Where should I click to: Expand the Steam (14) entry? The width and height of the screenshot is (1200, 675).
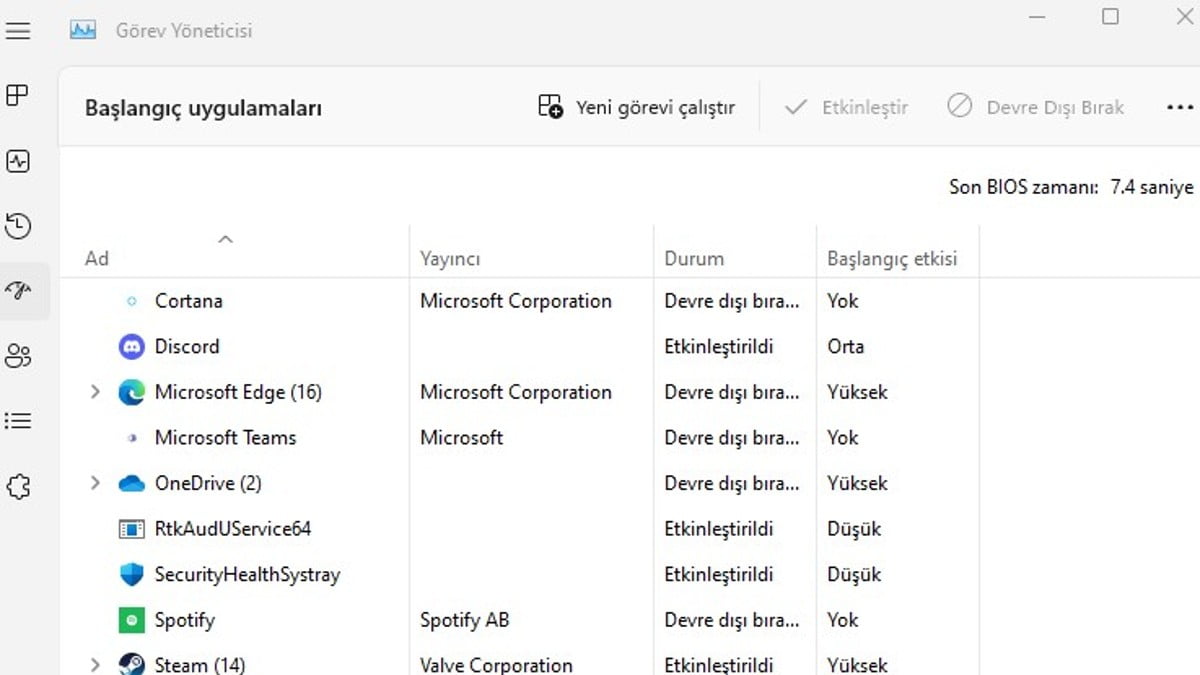coord(95,663)
